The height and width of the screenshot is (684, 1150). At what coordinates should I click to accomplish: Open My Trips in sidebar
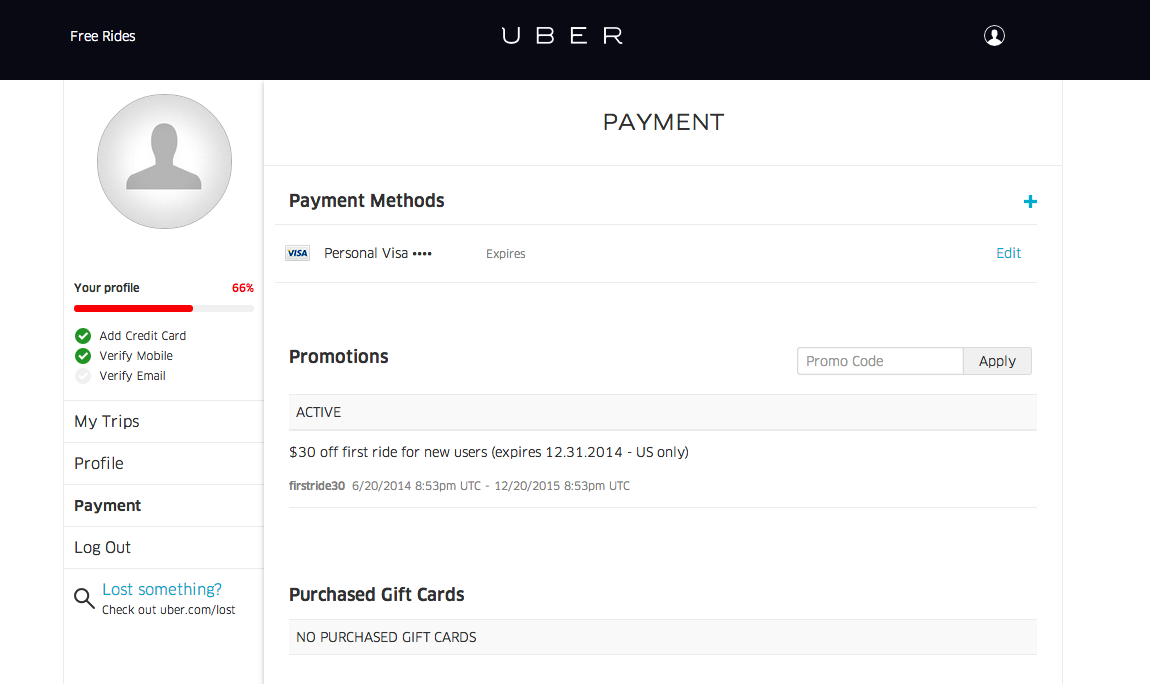click(164, 422)
